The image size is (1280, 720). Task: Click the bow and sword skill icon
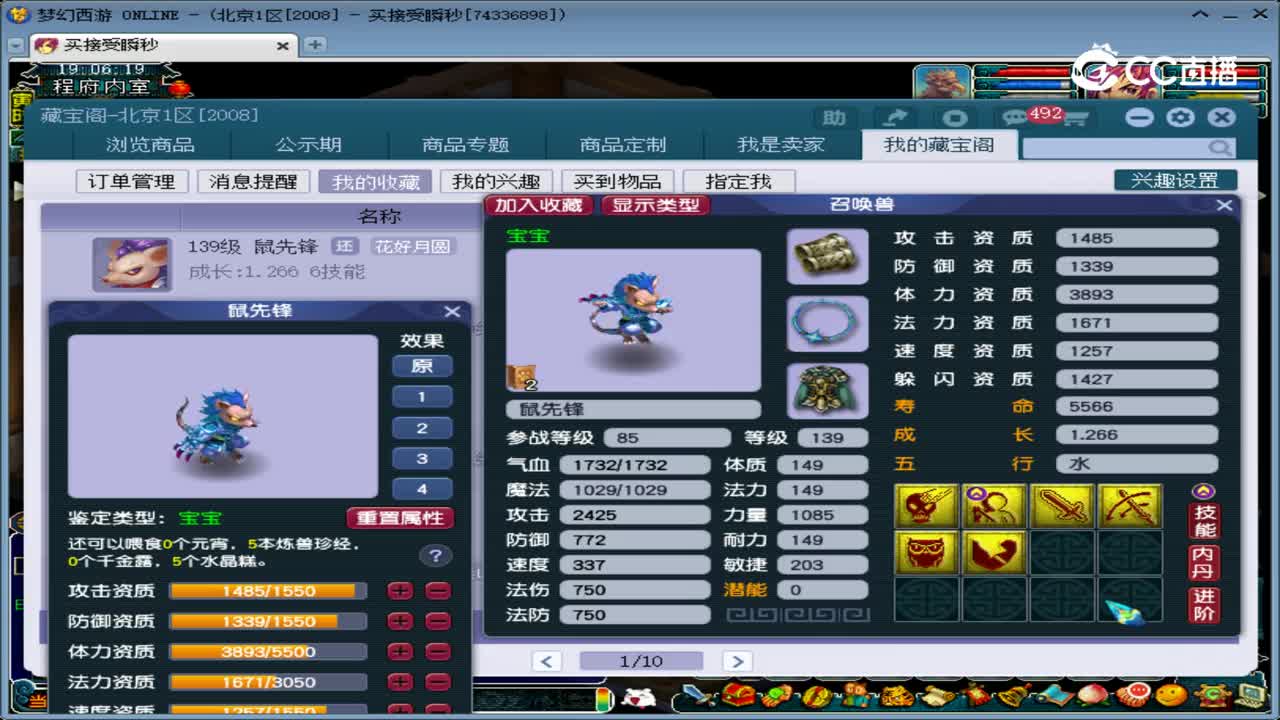1130,506
